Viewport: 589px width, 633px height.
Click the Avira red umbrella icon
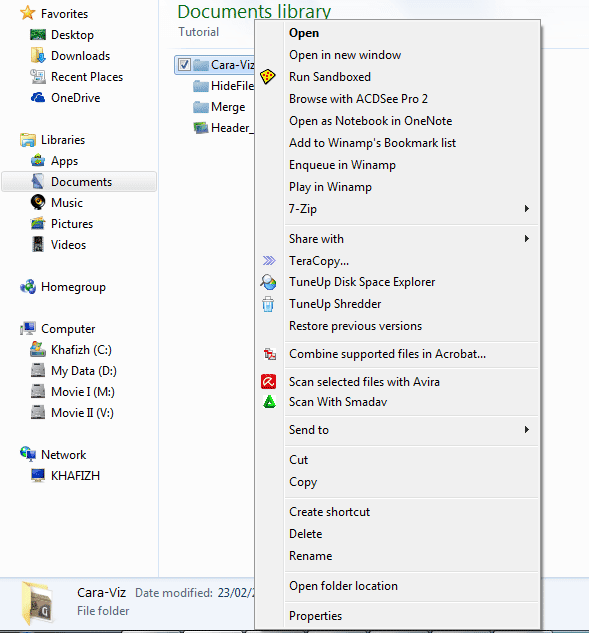pos(268,381)
